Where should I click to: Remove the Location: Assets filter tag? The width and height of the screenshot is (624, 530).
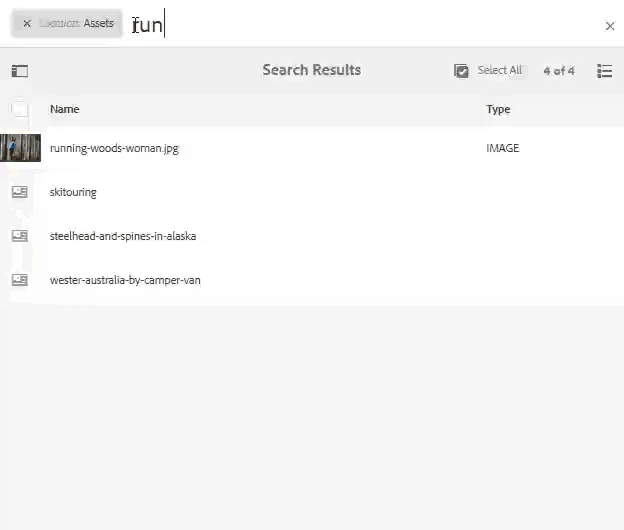pos(27,23)
